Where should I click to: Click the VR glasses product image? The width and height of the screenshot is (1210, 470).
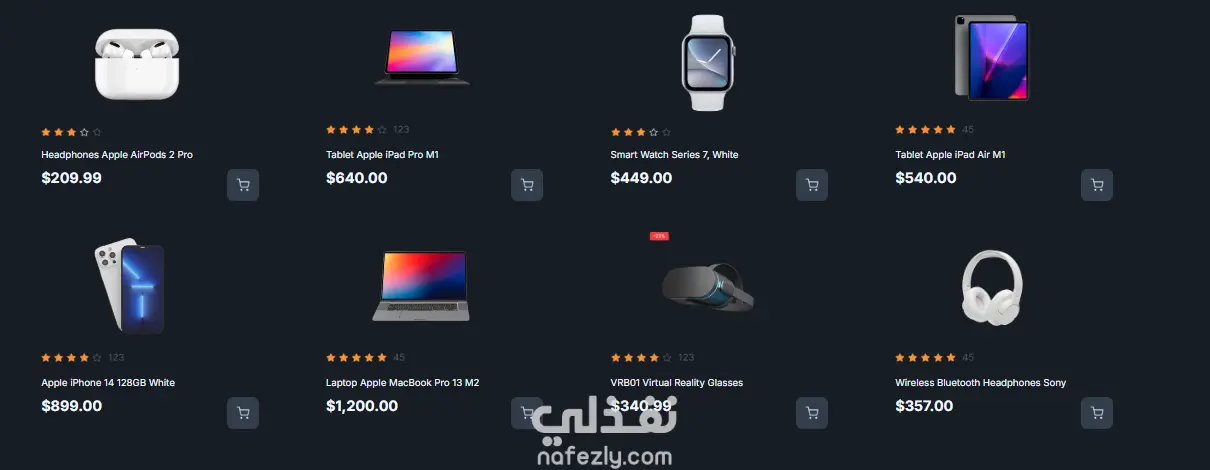708,286
